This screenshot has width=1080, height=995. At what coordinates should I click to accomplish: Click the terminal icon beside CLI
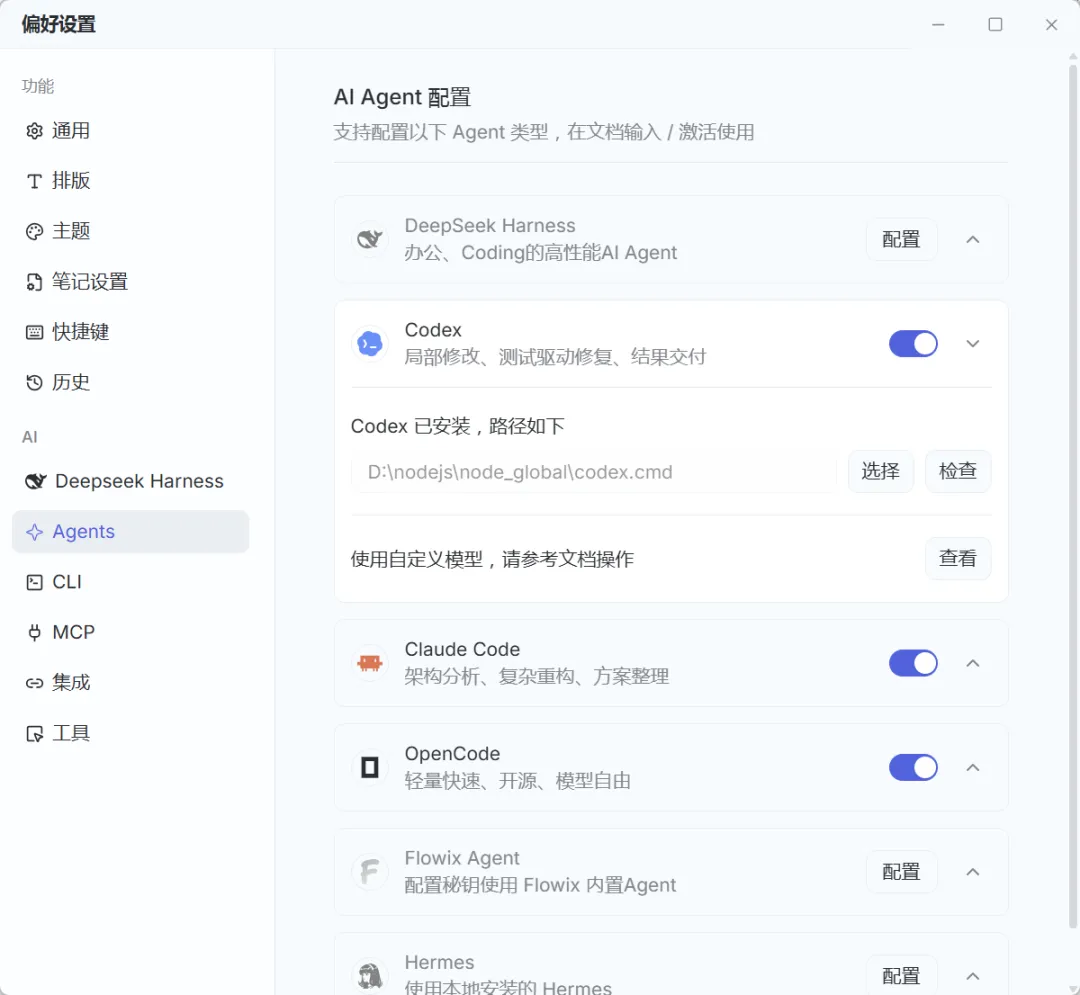(x=34, y=583)
